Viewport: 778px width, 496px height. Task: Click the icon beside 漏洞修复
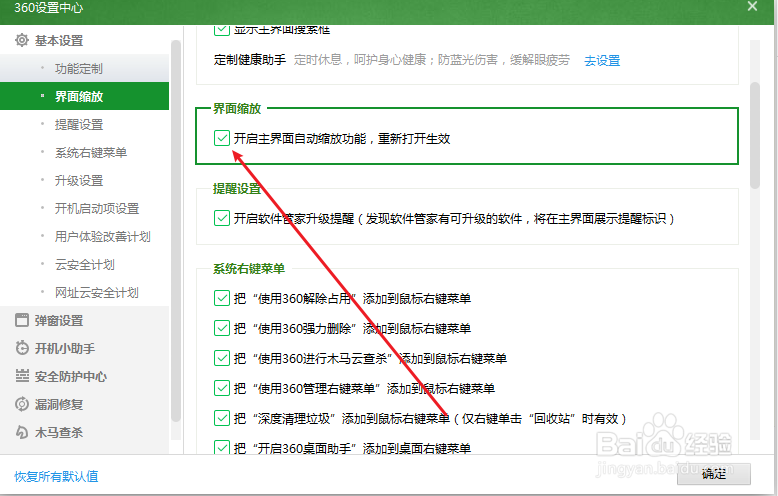click(x=22, y=404)
